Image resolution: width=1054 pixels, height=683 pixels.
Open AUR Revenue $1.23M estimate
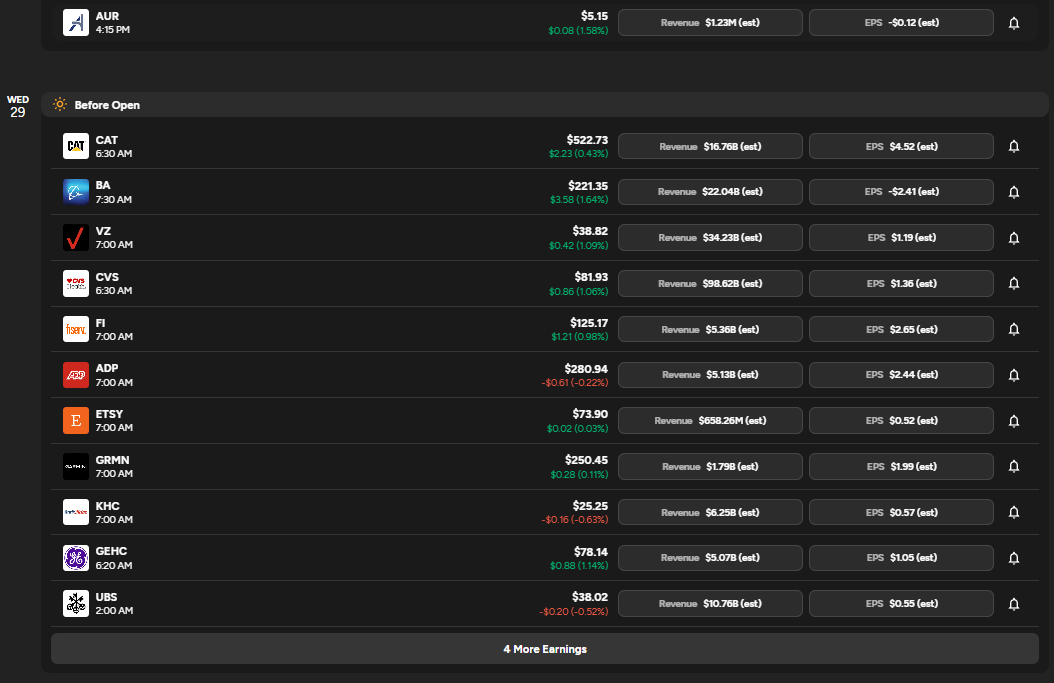click(711, 23)
